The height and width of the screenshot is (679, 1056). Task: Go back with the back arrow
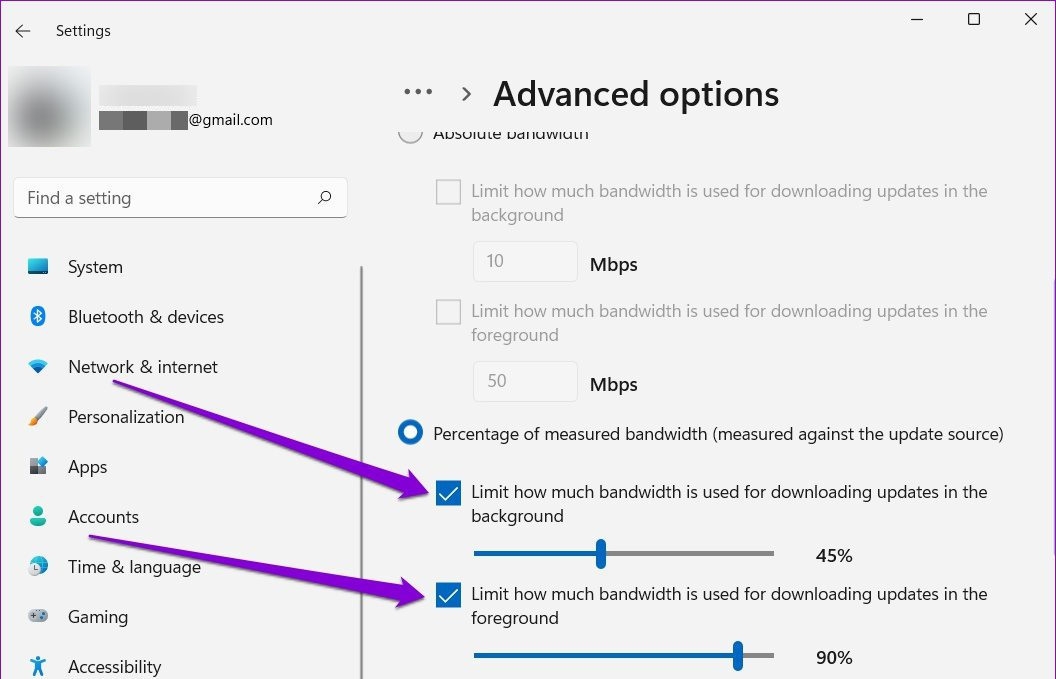pos(23,31)
